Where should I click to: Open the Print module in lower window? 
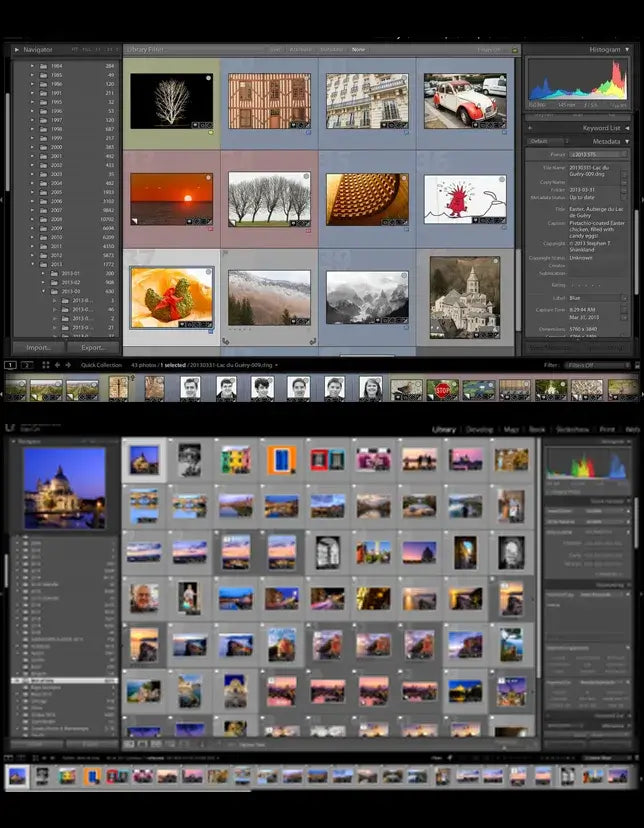607,429
